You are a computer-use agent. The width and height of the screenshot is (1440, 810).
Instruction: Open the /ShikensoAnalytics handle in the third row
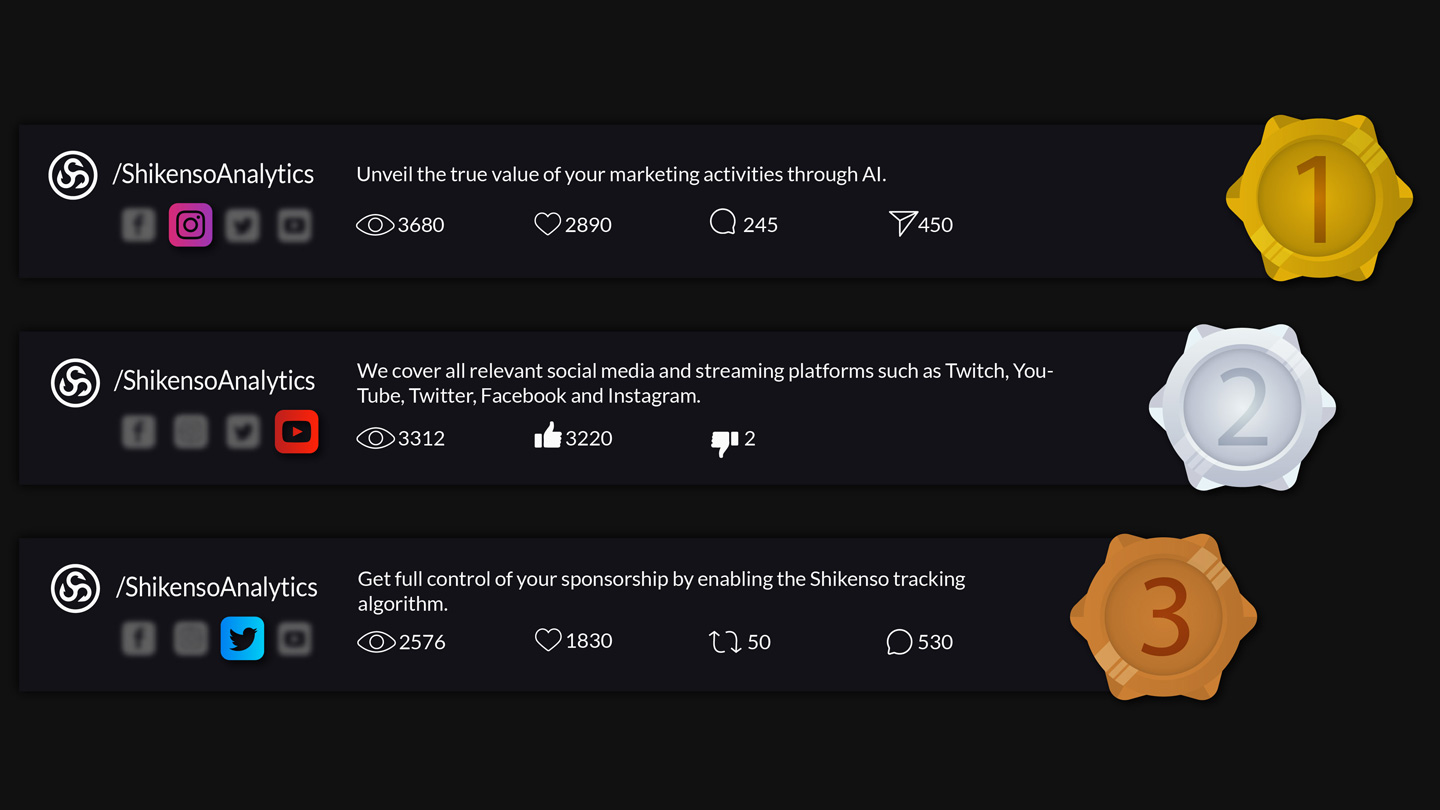[x=216, y=587]
